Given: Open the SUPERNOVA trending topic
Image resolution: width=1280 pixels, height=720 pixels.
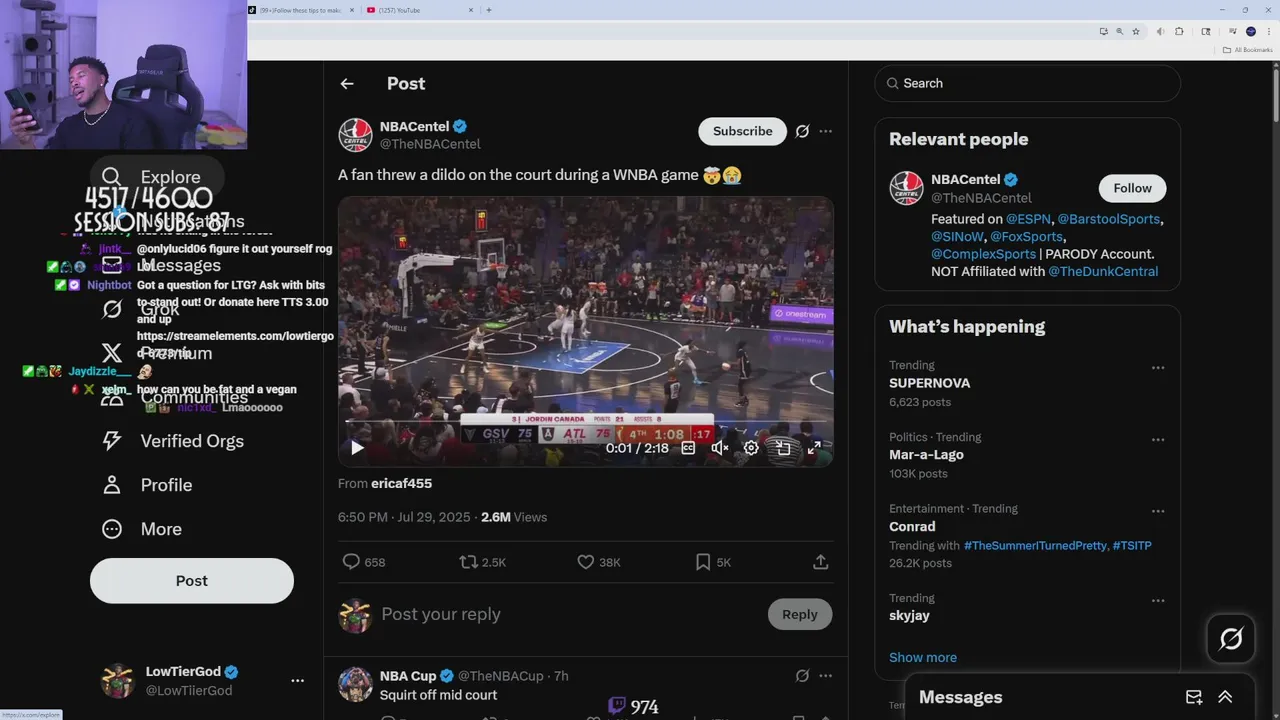Looking at the screenshot, I should point(929,383).
